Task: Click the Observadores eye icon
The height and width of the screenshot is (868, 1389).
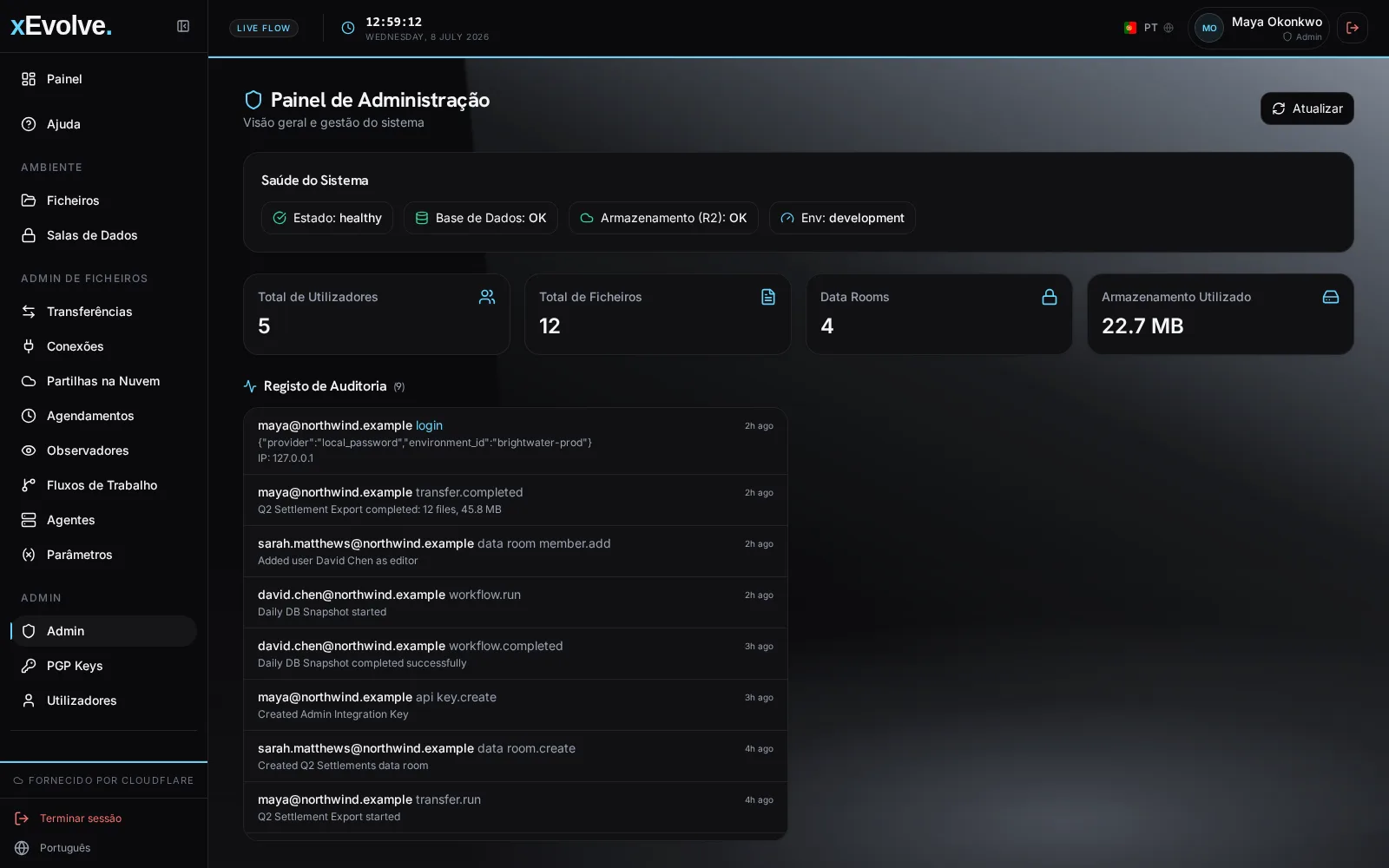Action: click(x=29, y=450)
